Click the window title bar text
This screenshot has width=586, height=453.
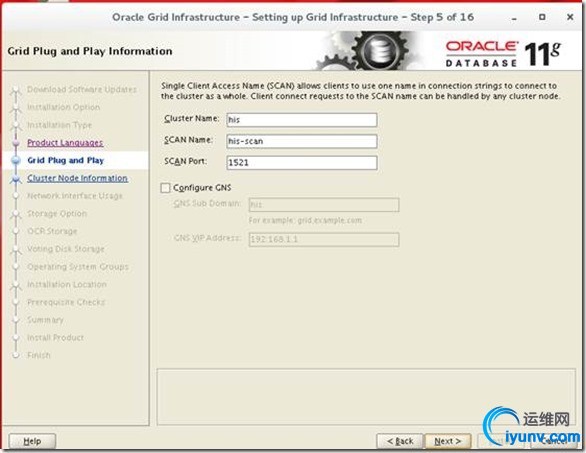(x=293, y=17)
